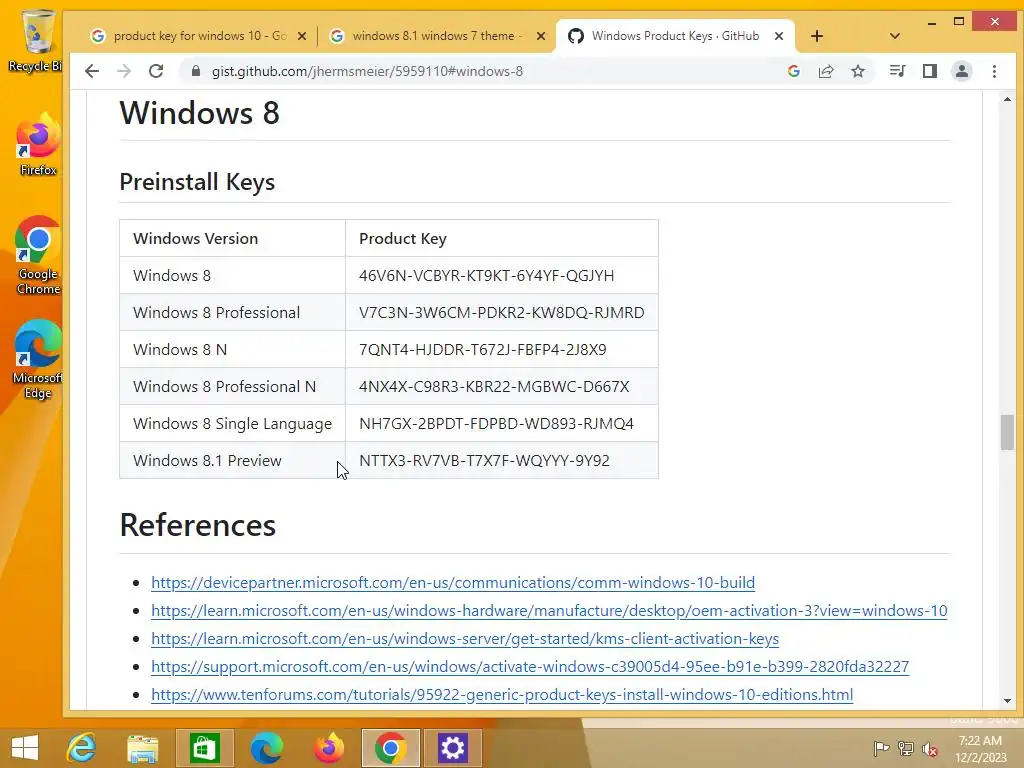Select the Google Chrome desktop shortcut
The image size is (1024, 768).
pyautogui.click(x=38, y=255)
